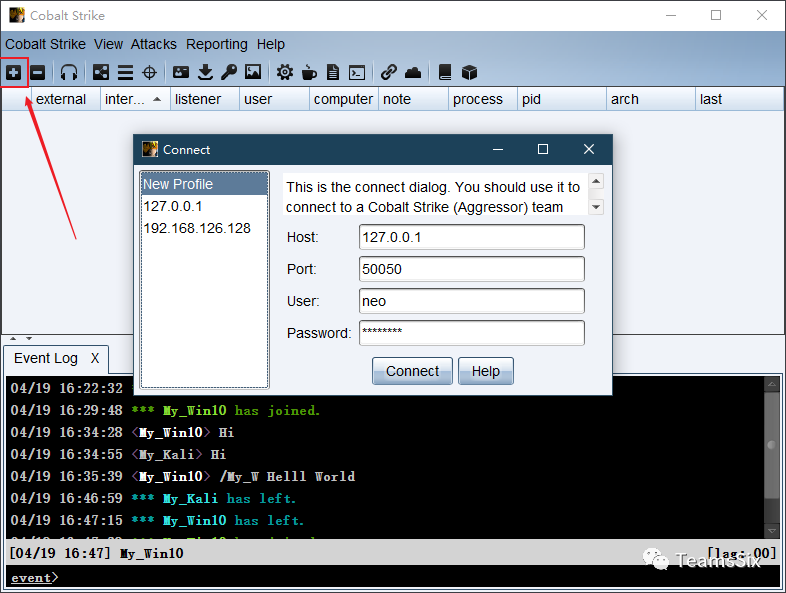The width and height of the screenshot is (786, 593).
Task: Open the Attacks menu
Action: (153, 44)
